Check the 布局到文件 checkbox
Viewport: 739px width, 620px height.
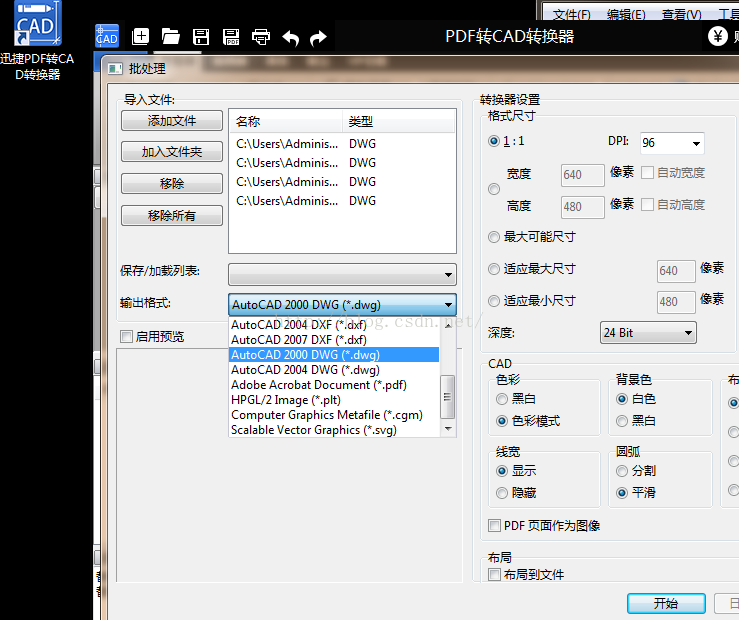click(x=494, y=574)
